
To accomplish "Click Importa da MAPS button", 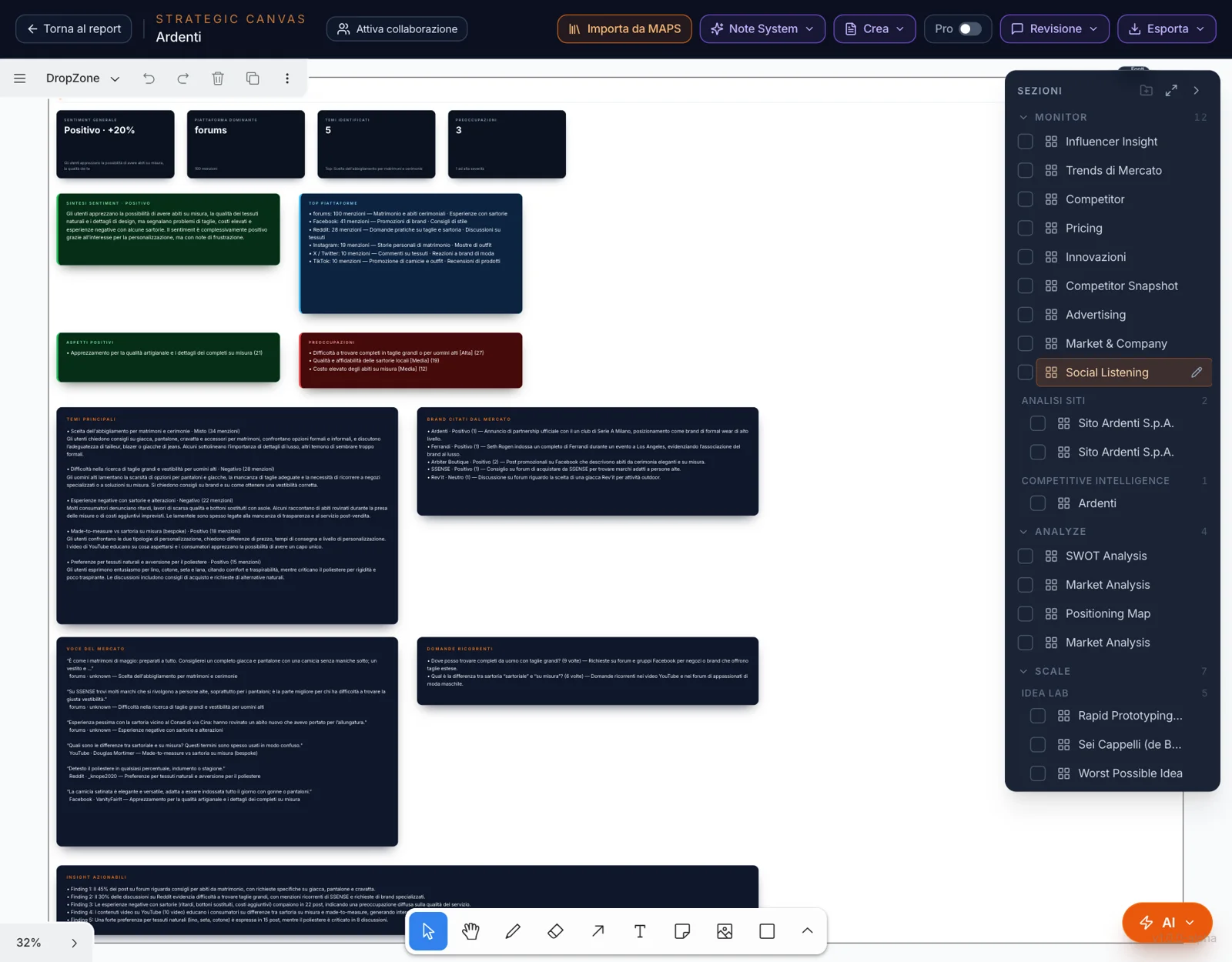I will tap(624, 29).
